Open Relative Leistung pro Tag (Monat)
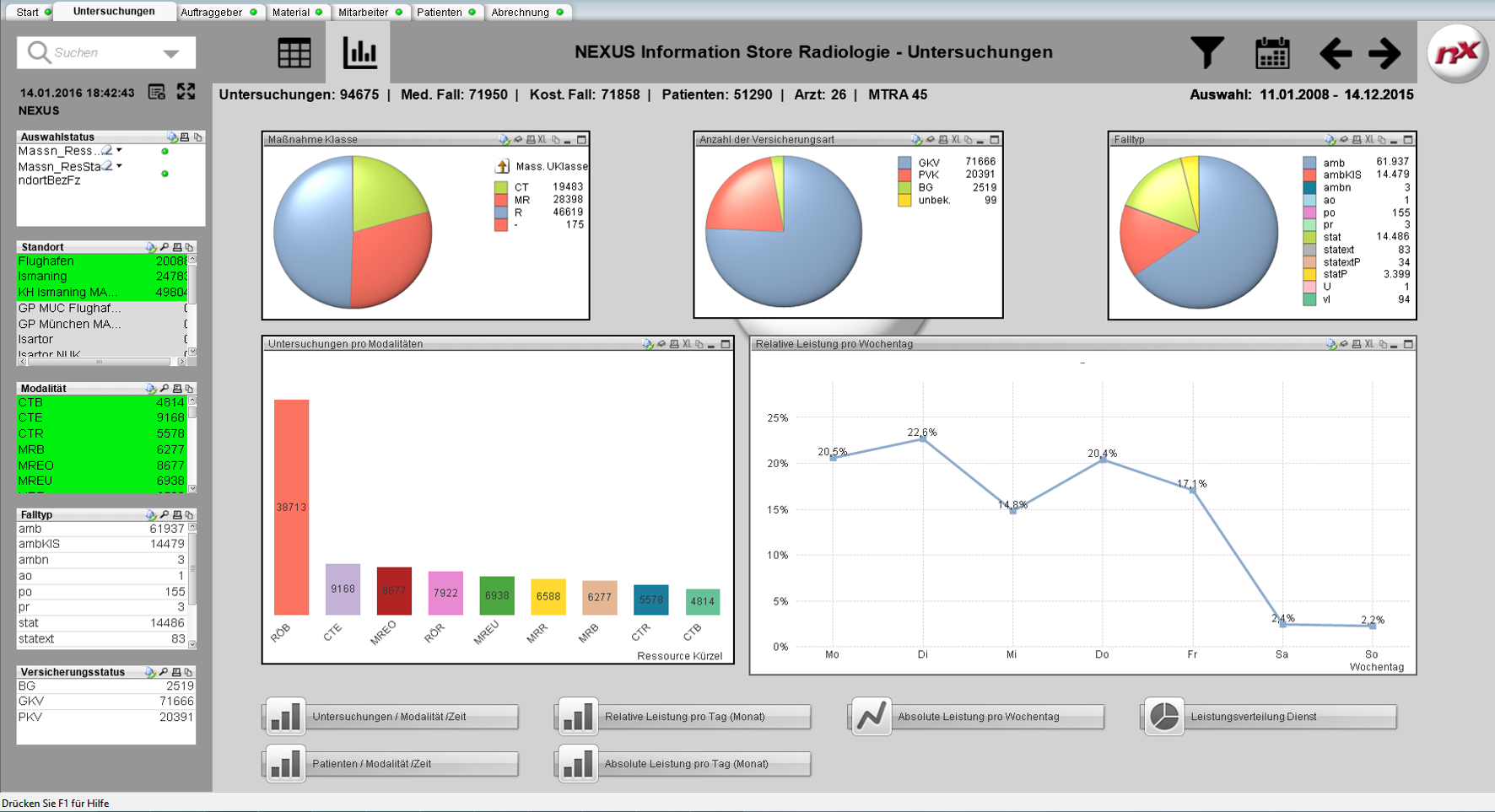The height and width of the screenshot is (812, 1495). [684, 717]
